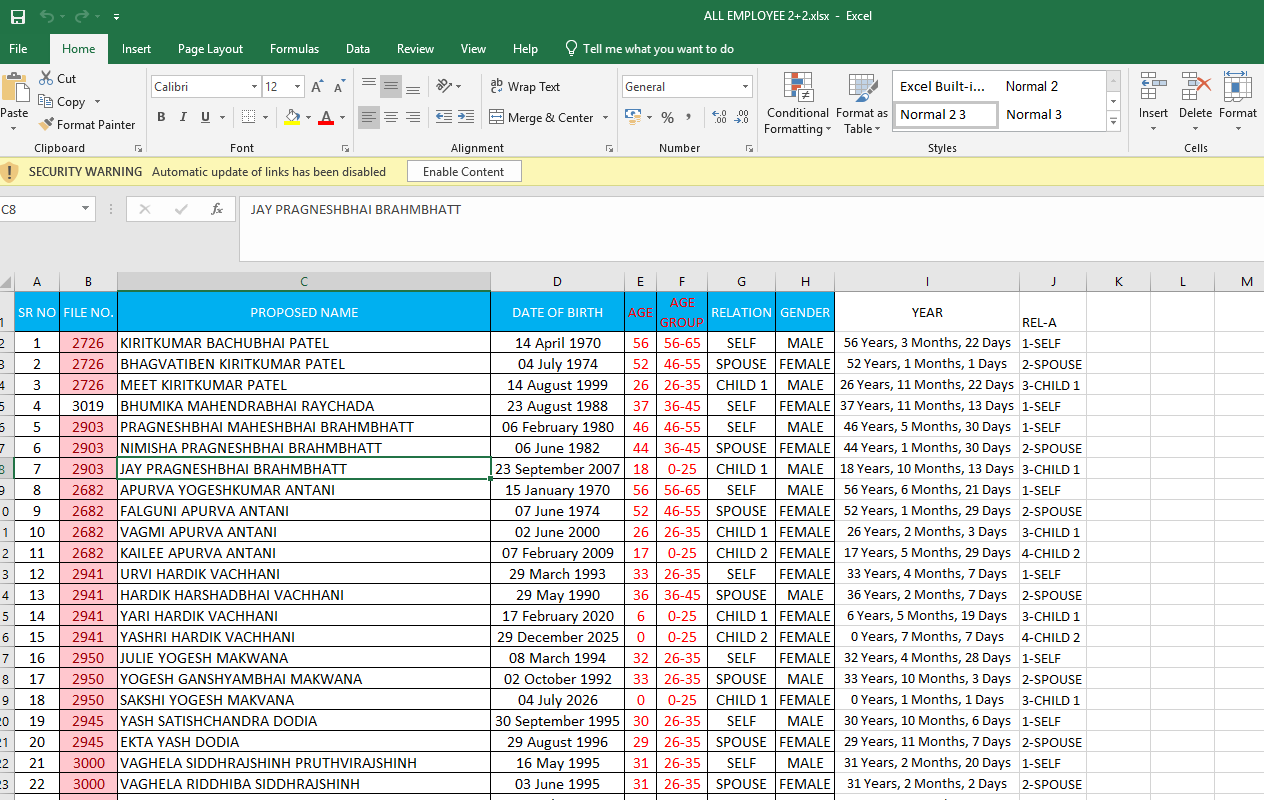
Task: Switch to the Data tab
Action: pos(358,48)
